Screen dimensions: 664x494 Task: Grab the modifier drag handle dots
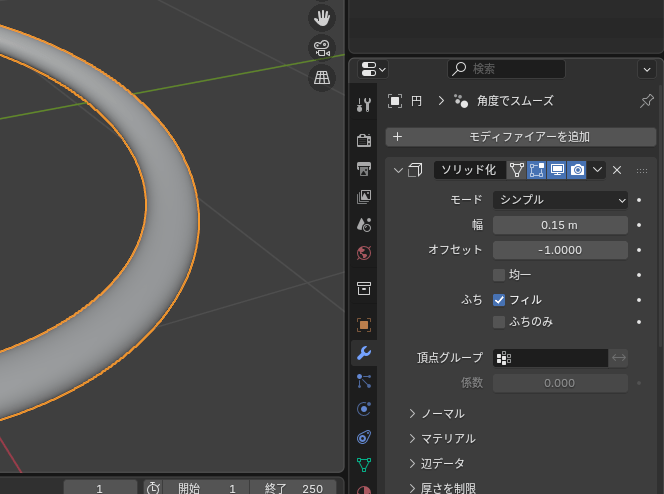coord(642,171)
